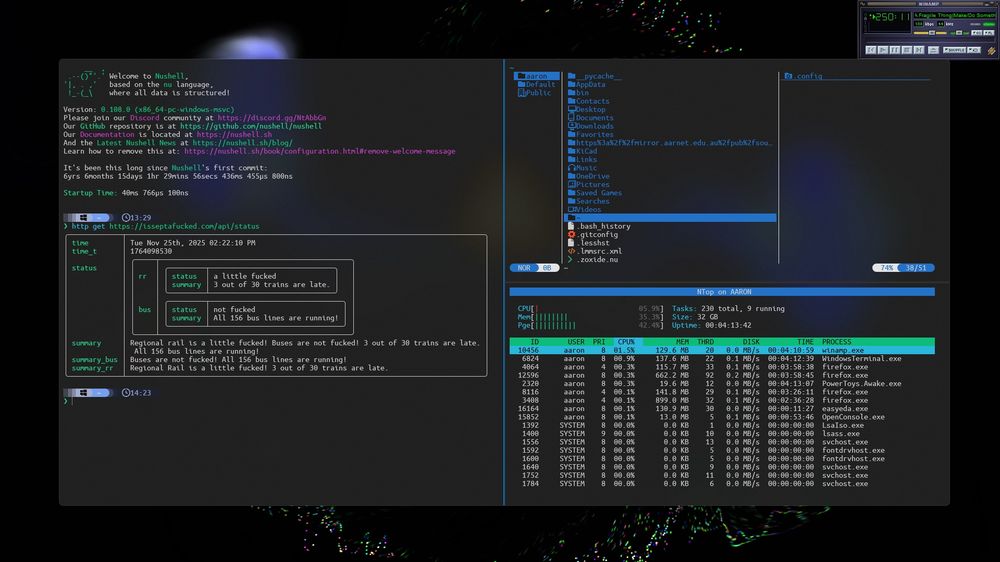Select the WindowsTerminal.exe process row
This screenshot has height=562, width=1000.
click(x=722, y=359)
